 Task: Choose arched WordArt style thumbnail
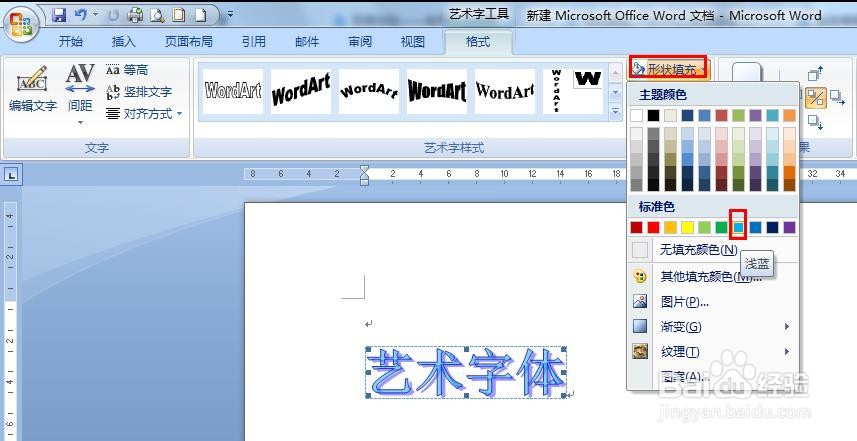pyautogui.click(x=369, y=91)
